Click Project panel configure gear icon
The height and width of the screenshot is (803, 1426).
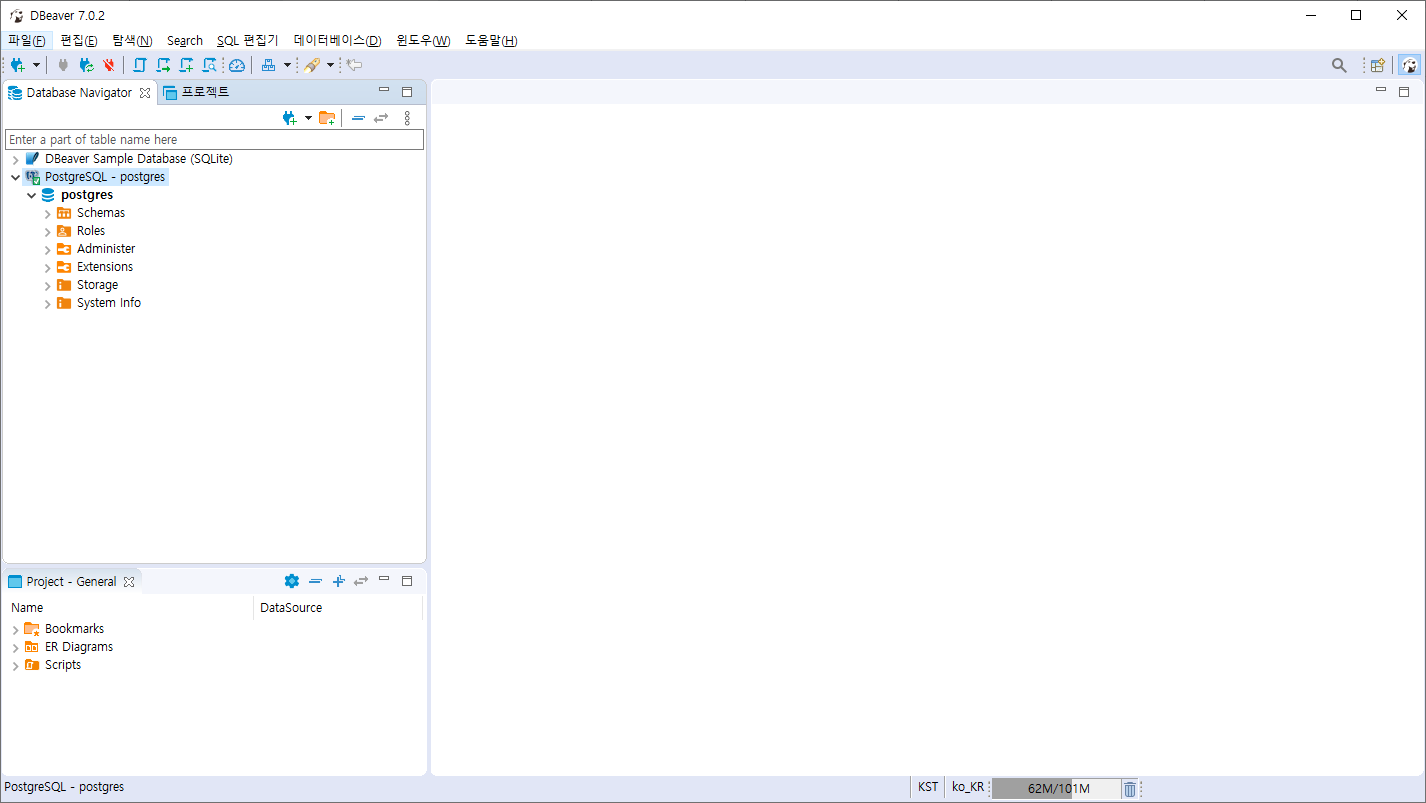click(x=292, y=581)
